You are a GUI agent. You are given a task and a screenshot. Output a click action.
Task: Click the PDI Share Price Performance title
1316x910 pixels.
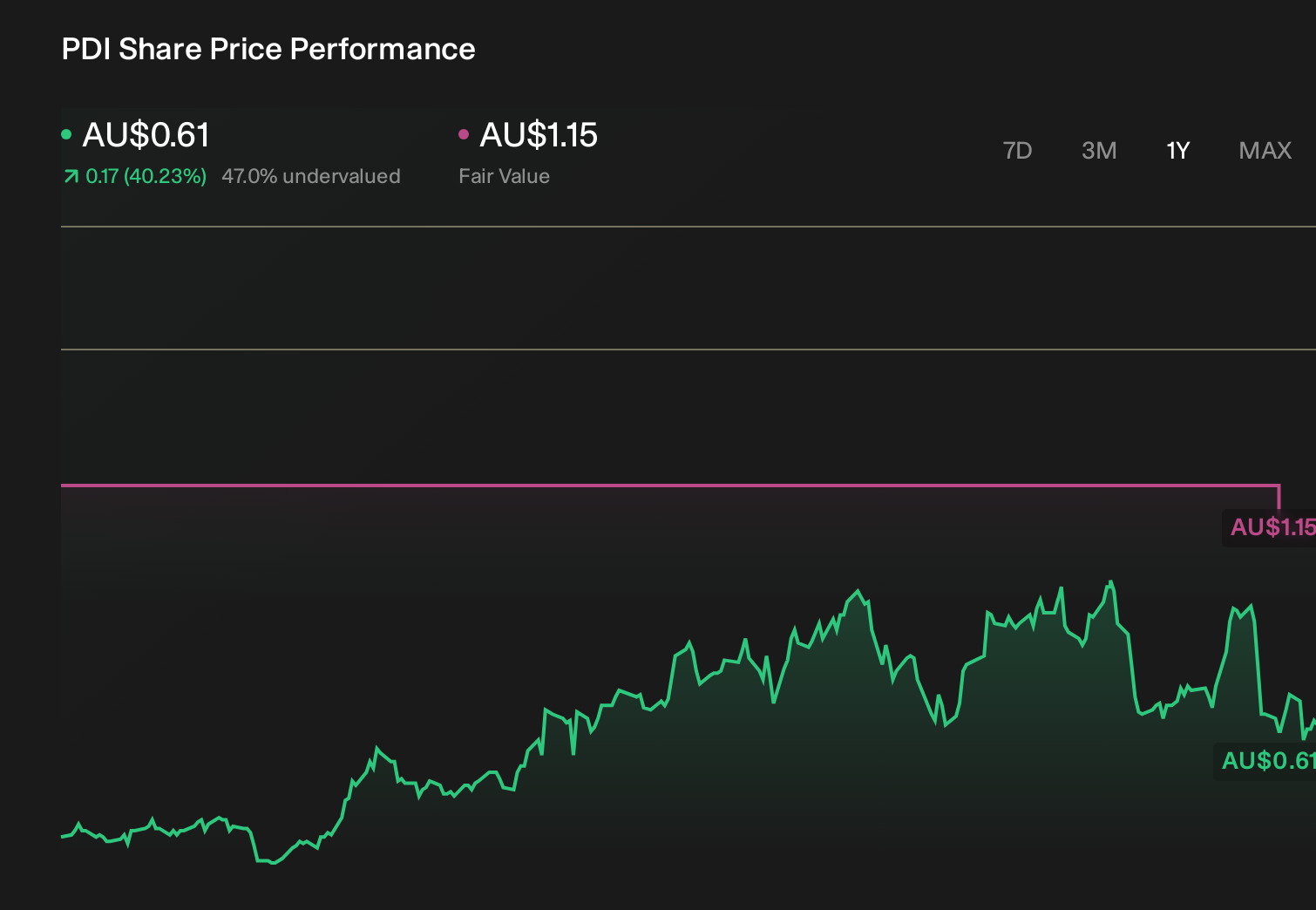(x=268, y=50)
